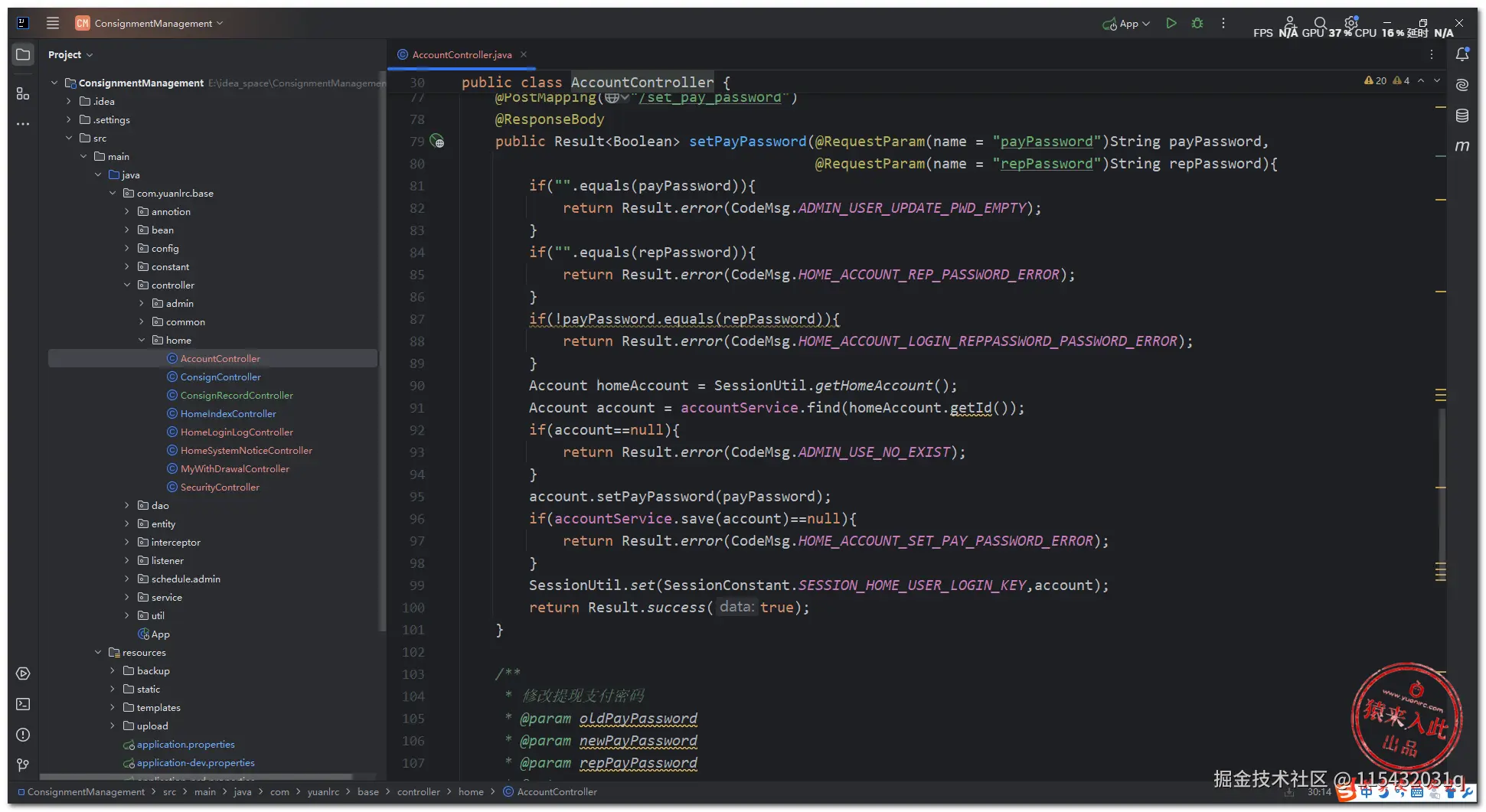The image size is (1486, 812).
Task: Click breadcrumb ConsignmentManagement root
Action: [x=81, y=791]
